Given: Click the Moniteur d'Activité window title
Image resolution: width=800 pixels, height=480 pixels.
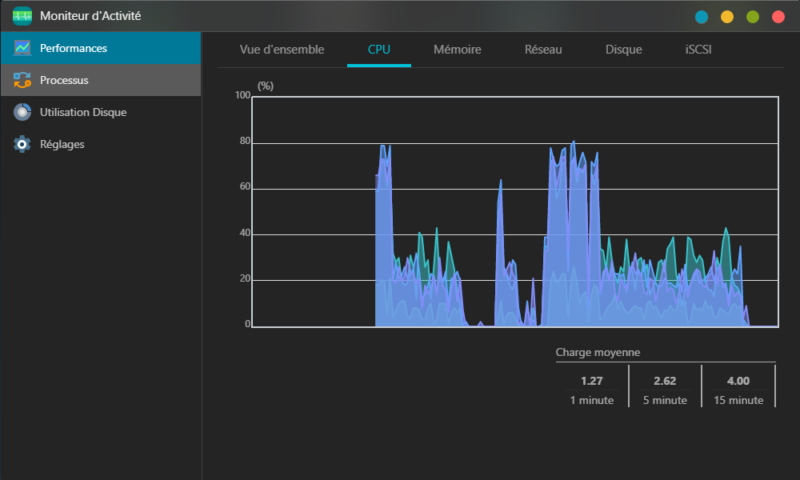Looking at the screenshot, I should point(90,16).
